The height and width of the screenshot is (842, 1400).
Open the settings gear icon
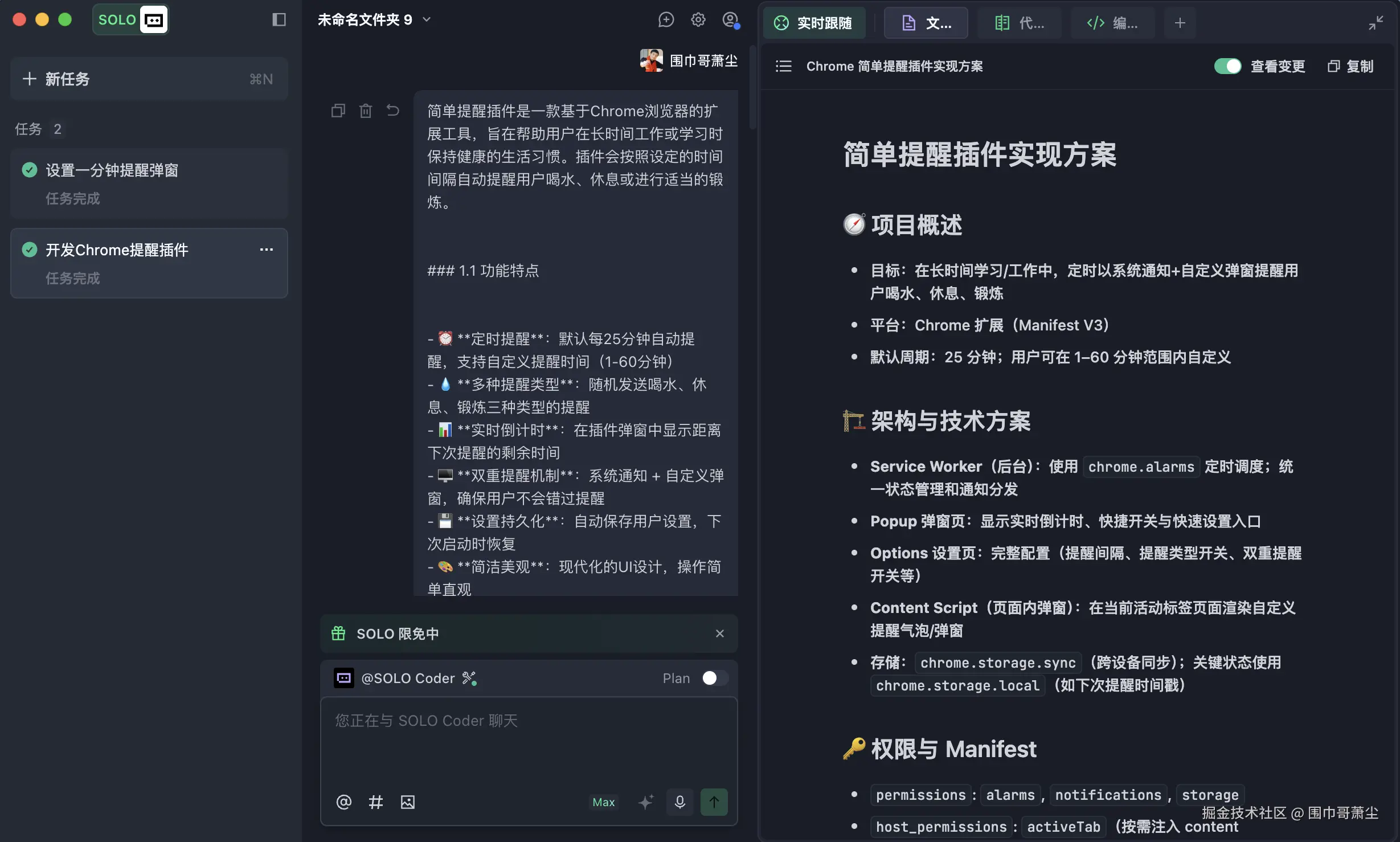(x=698, y=19)
